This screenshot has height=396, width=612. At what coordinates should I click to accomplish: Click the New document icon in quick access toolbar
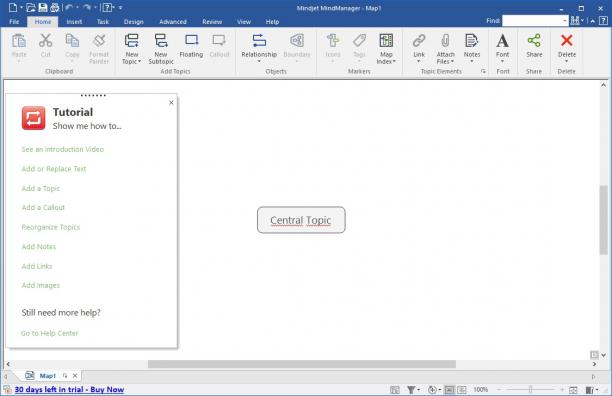click(13, 7)
